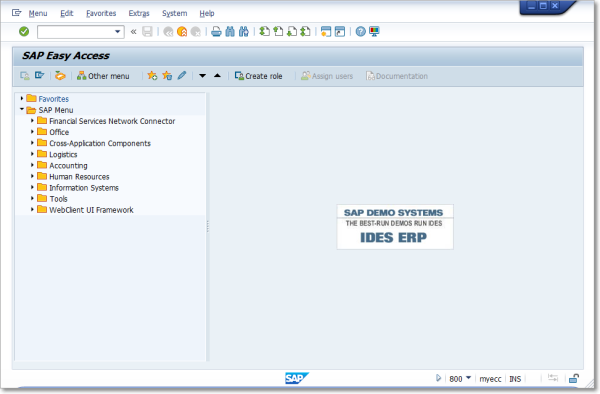Expand the Favorites folder arrow

[x=22, y=98]
